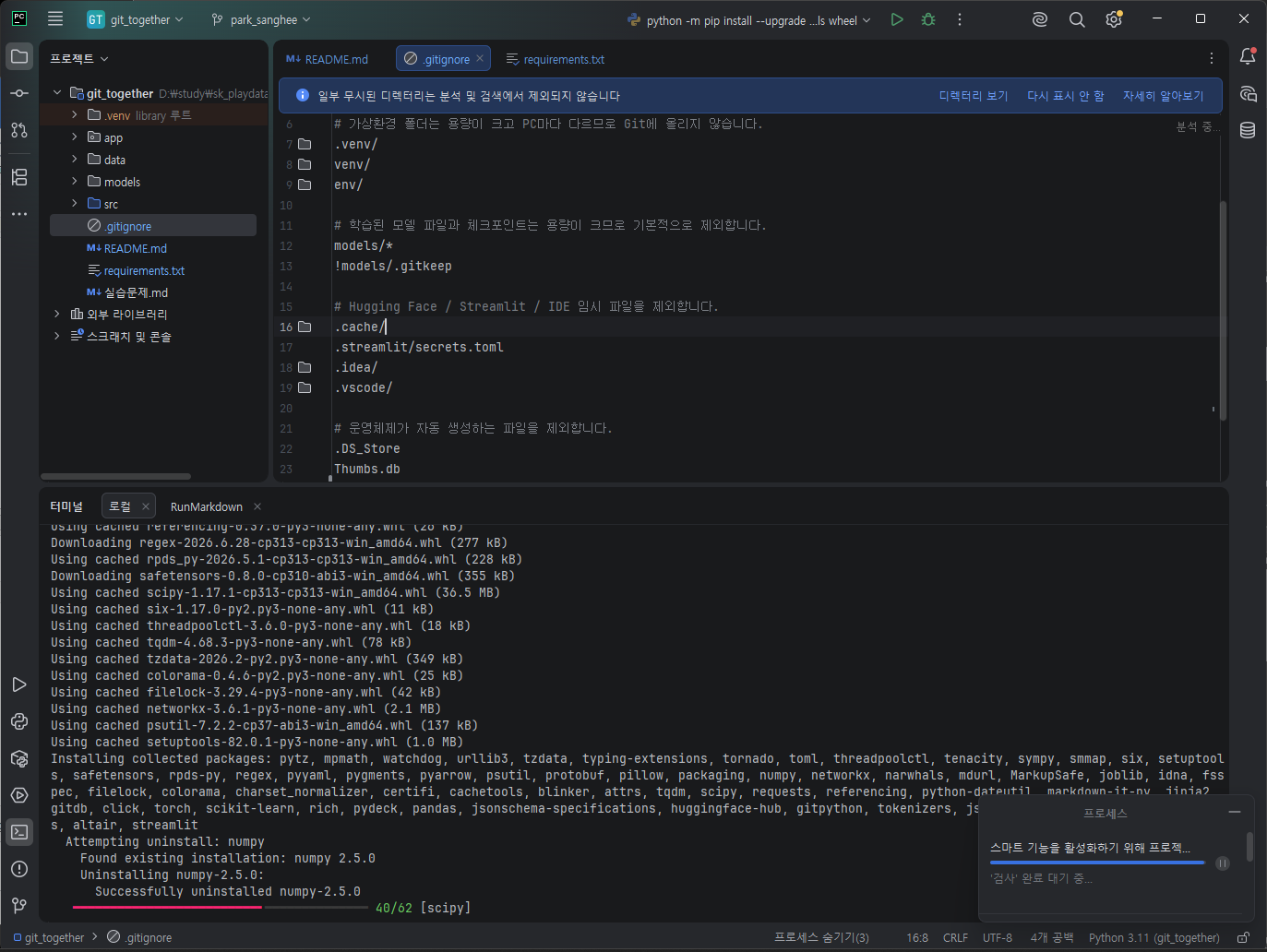Go to line via 16:8 indicator
The width and height of the screenshot is (1267, 952).
pos(917,937)
